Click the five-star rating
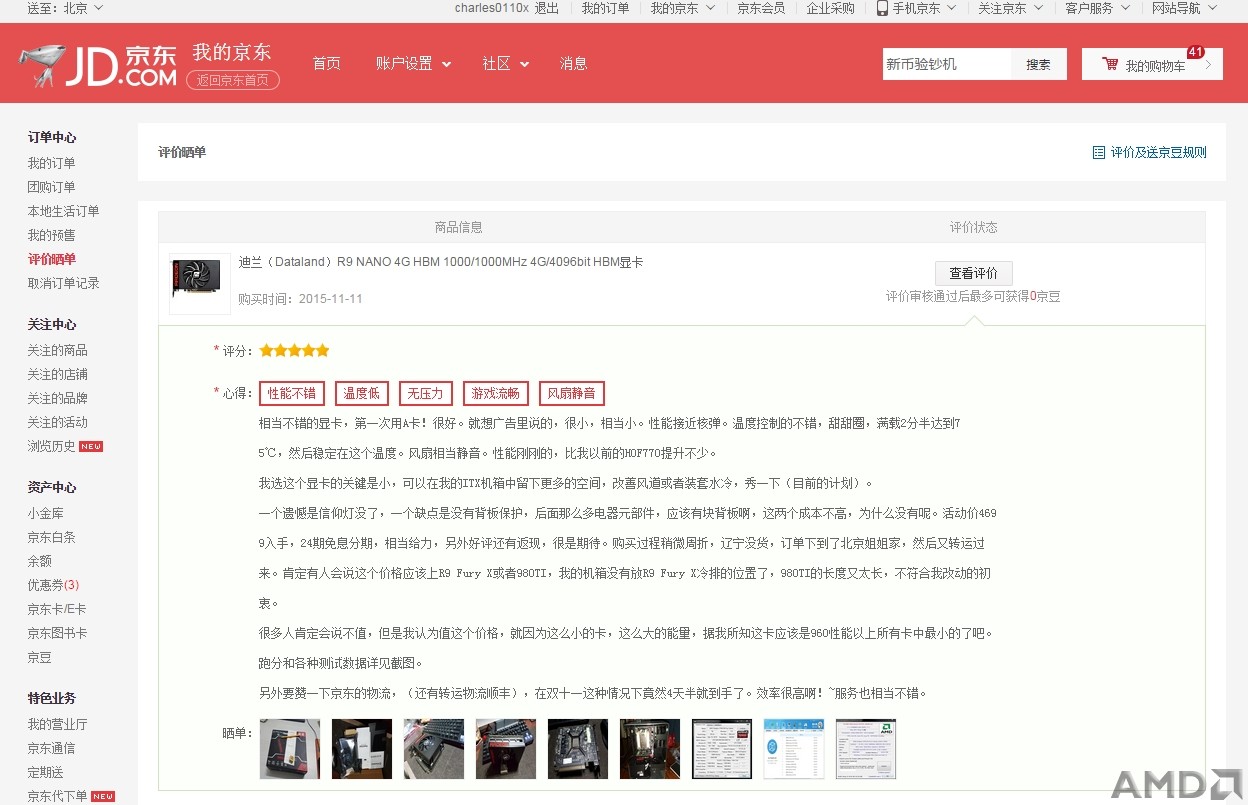The image size is (1248, 805). (294, 351)
